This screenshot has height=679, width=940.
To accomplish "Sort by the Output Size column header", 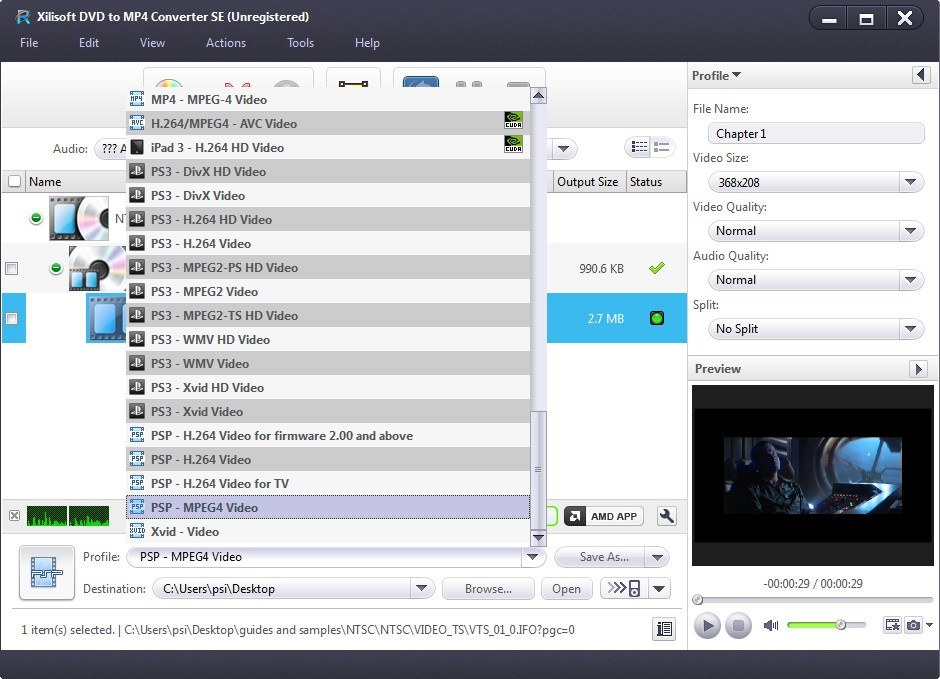I will [x=588, y=182].
